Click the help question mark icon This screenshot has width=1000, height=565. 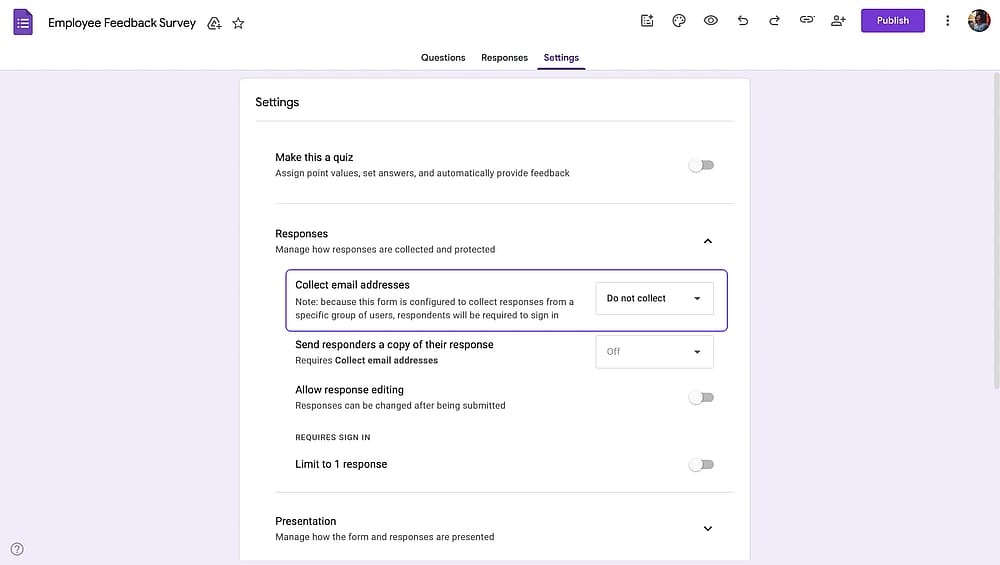(17, 549)
